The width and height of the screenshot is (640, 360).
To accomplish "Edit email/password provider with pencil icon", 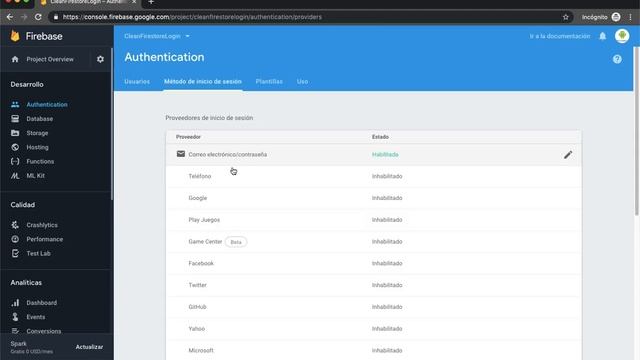I will click(x=568, y=155).
